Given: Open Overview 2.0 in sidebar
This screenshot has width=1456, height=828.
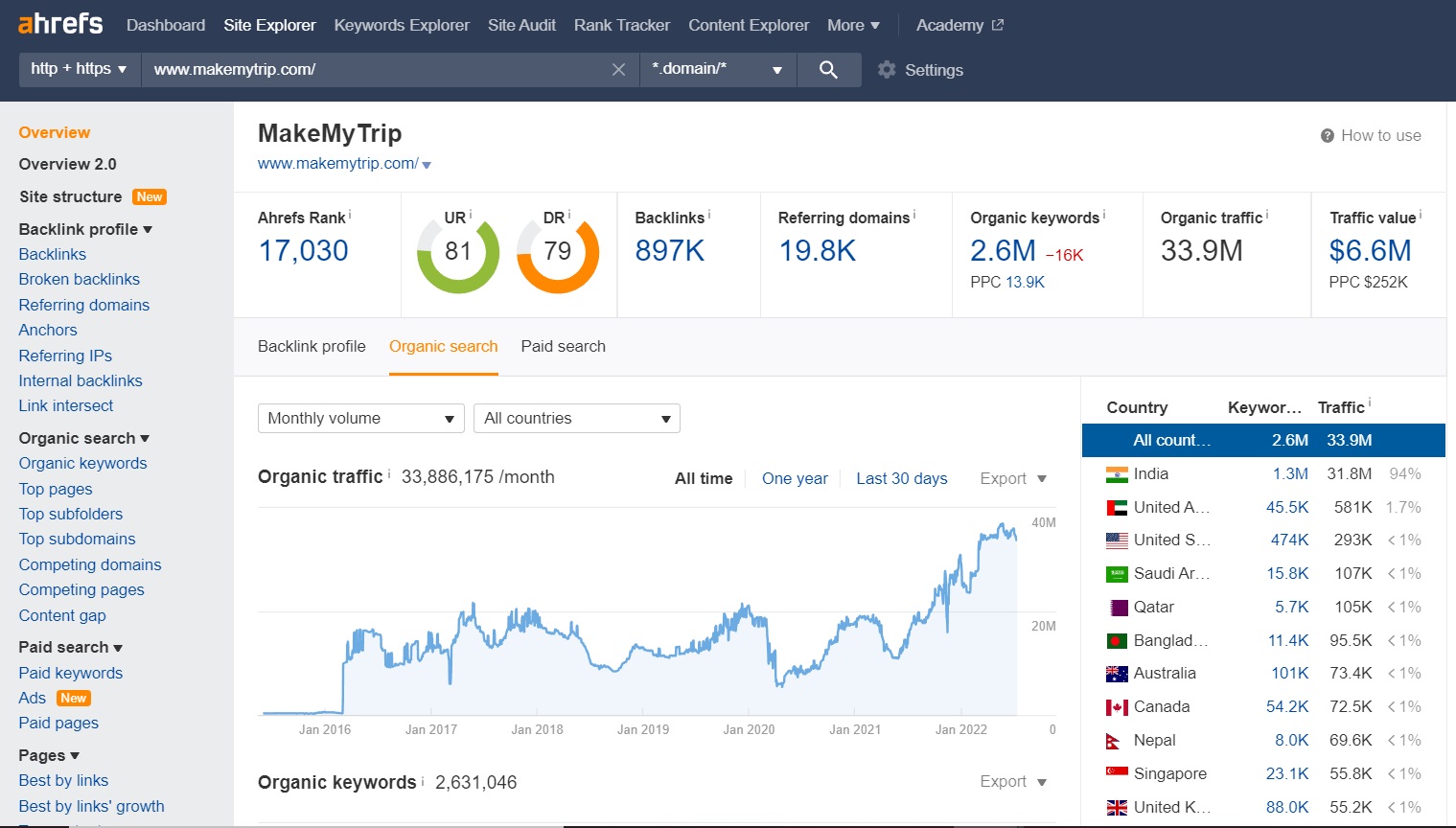Looking at the screenshot, I should pos(68,164).
